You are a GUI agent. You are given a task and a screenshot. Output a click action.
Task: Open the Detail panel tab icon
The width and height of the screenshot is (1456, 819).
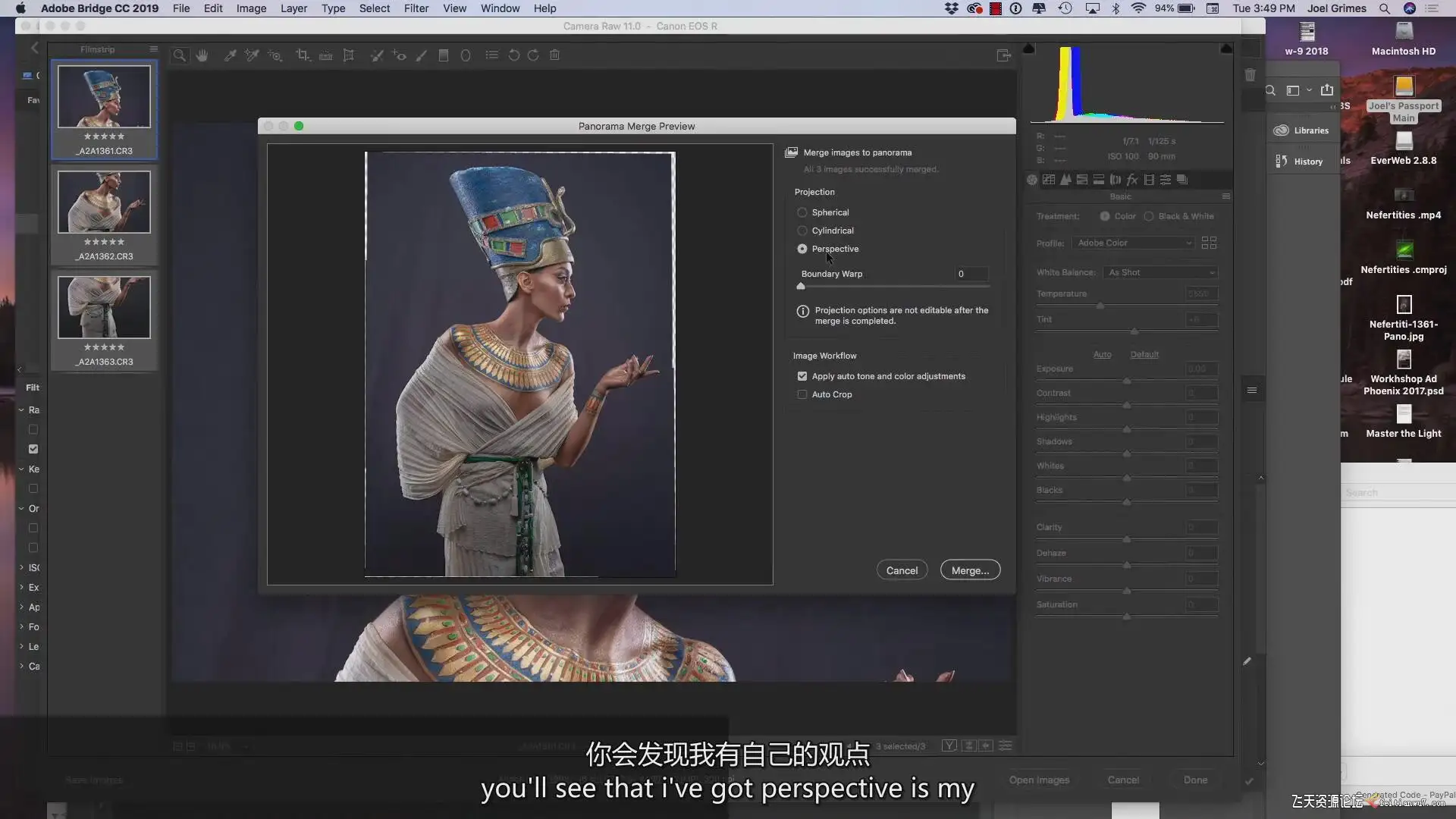pos(1065,180)
